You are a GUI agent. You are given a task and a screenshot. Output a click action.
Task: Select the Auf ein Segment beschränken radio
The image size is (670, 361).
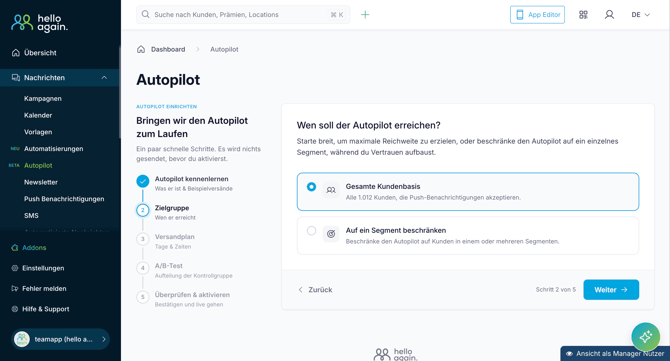coord(311,231)
